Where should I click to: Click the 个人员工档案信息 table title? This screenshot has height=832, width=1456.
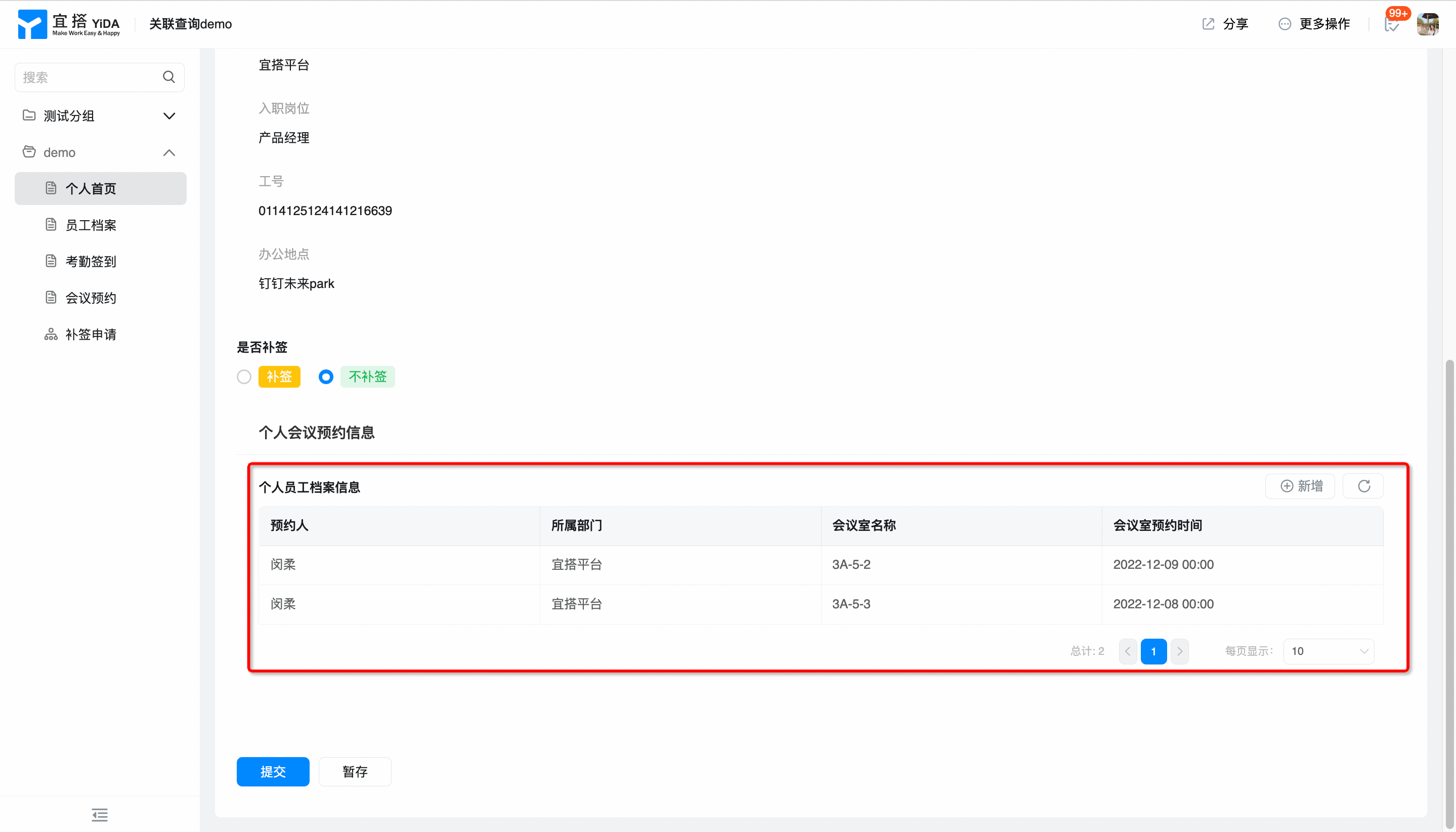[x=309, y=487]
